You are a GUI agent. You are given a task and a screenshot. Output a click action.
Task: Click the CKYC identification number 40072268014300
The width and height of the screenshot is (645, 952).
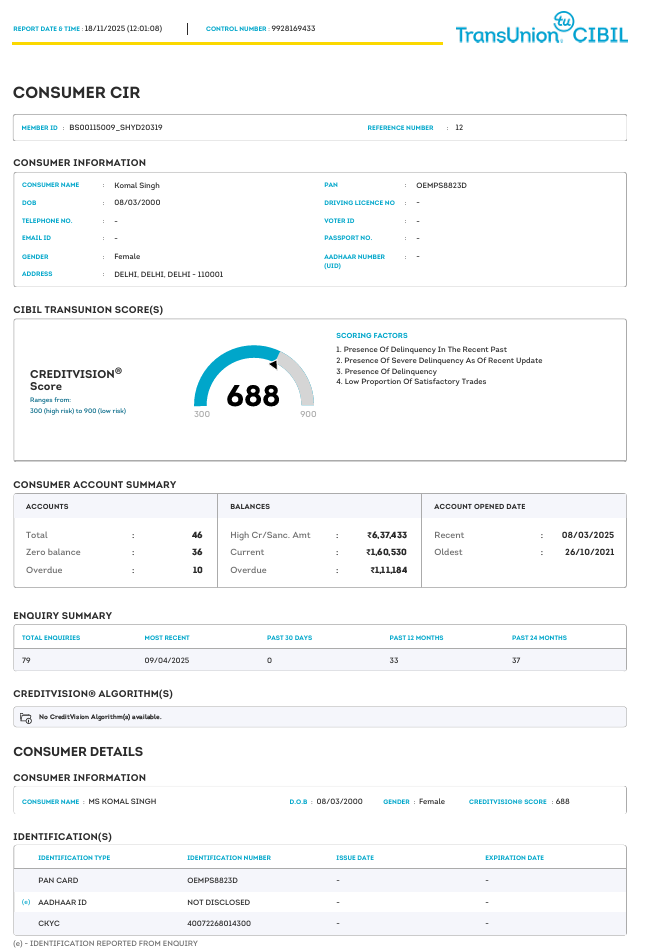click(x=218, y=923)
